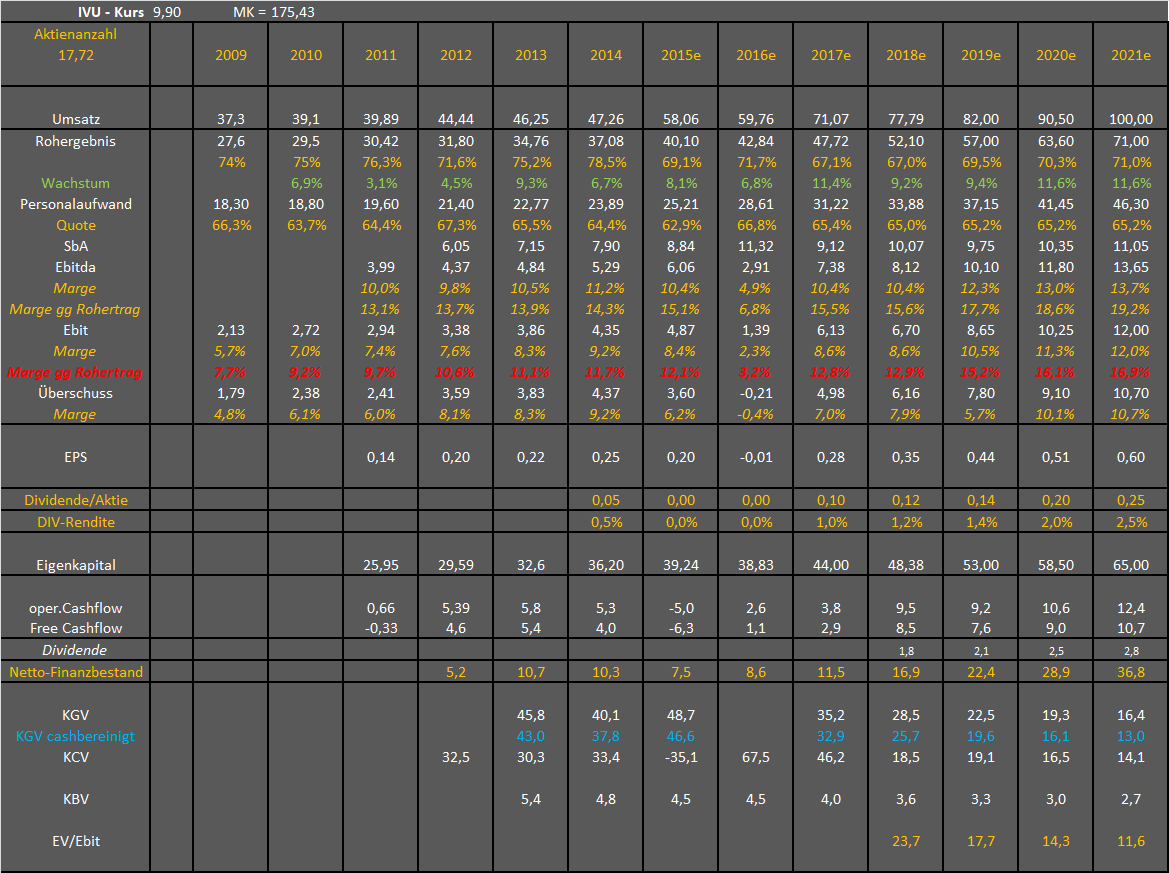Click the "DIV-Rendite" row label

tap(75, 522)
